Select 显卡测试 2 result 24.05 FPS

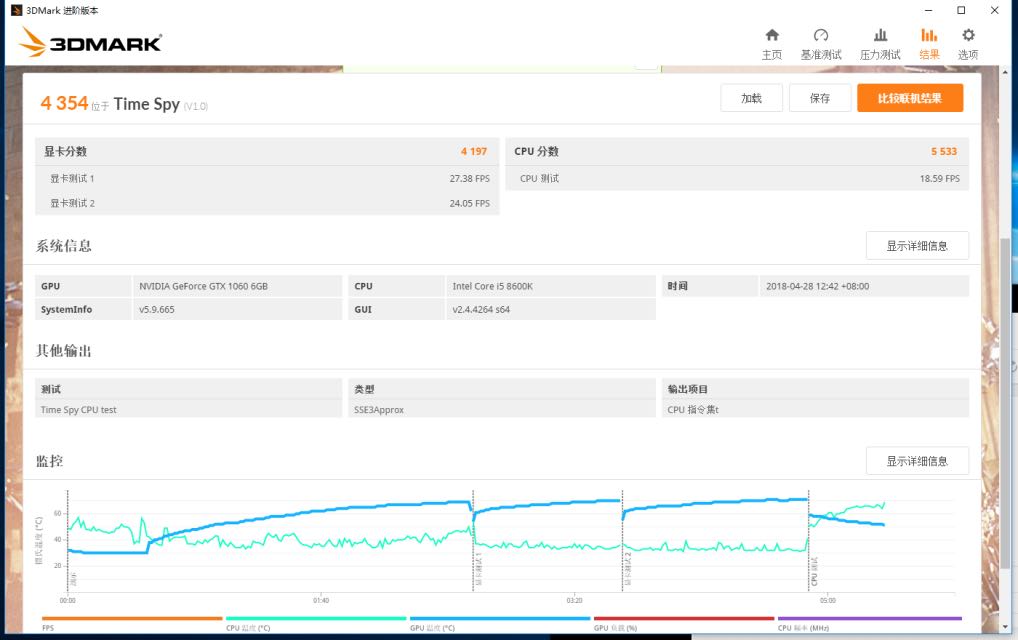(469, 203)
